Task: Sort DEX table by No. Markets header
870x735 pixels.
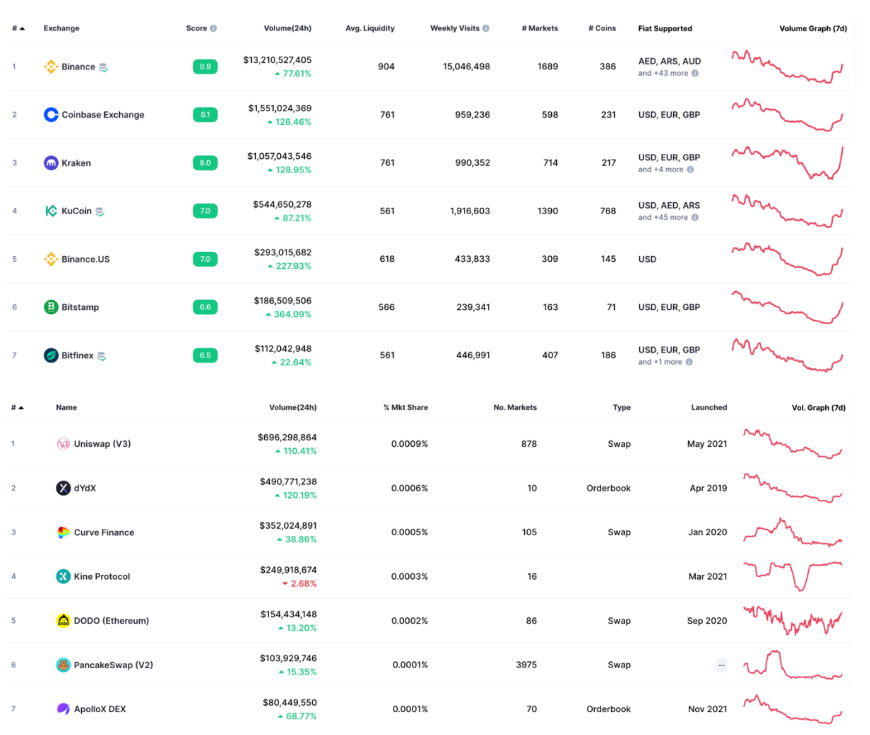Action: pyautogui.click(x=515, y=408)
